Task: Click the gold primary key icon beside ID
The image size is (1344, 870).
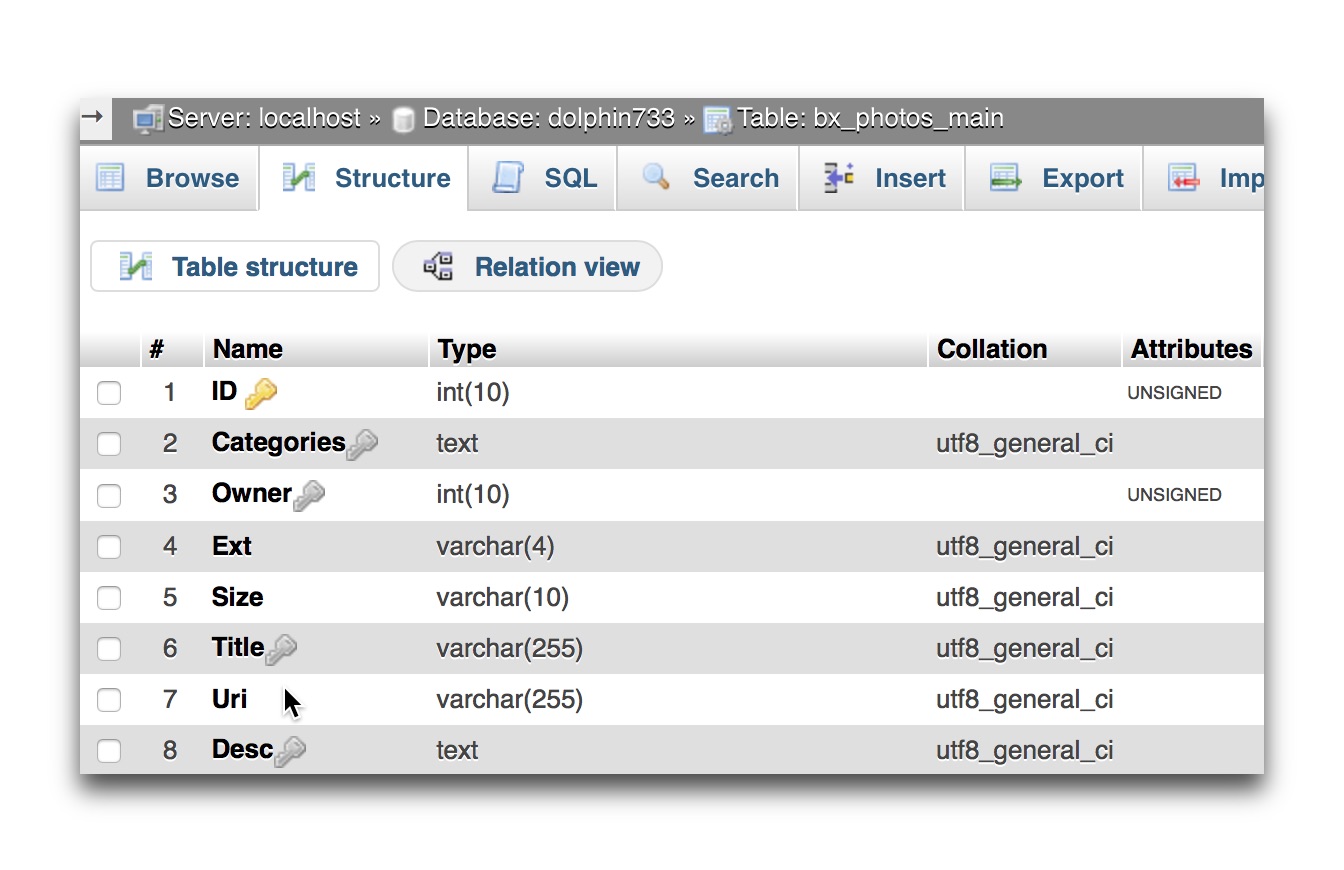Action: point(260,394)
